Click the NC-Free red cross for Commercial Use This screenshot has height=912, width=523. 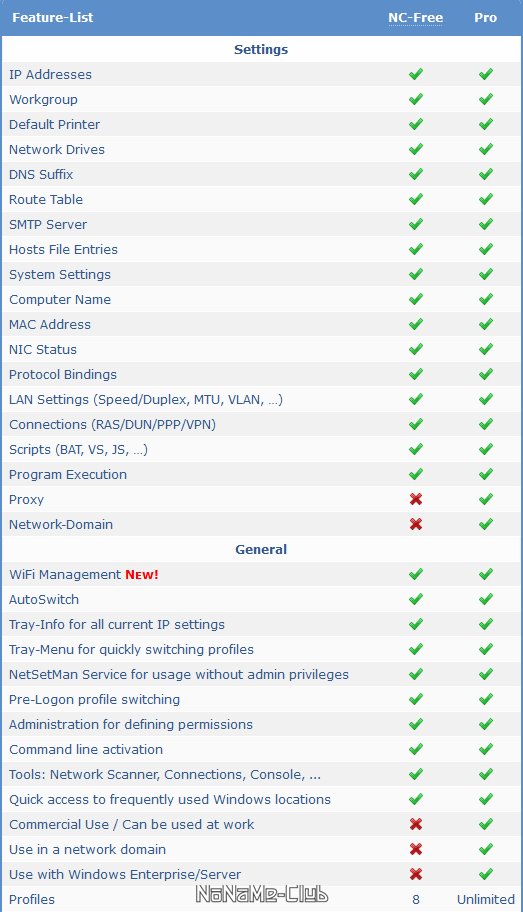pyautogui.click(x=415, y=824)
